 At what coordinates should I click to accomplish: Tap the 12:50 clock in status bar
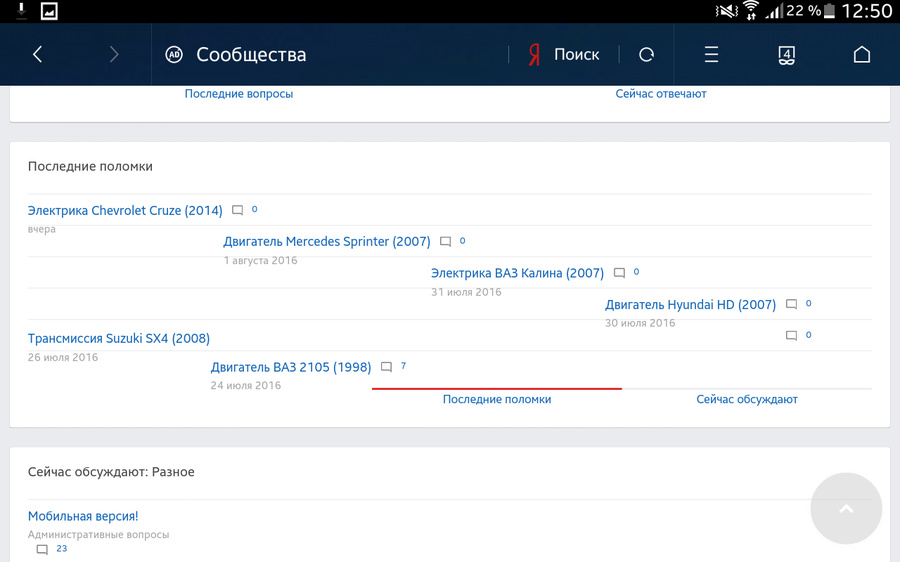click(867, 11)
